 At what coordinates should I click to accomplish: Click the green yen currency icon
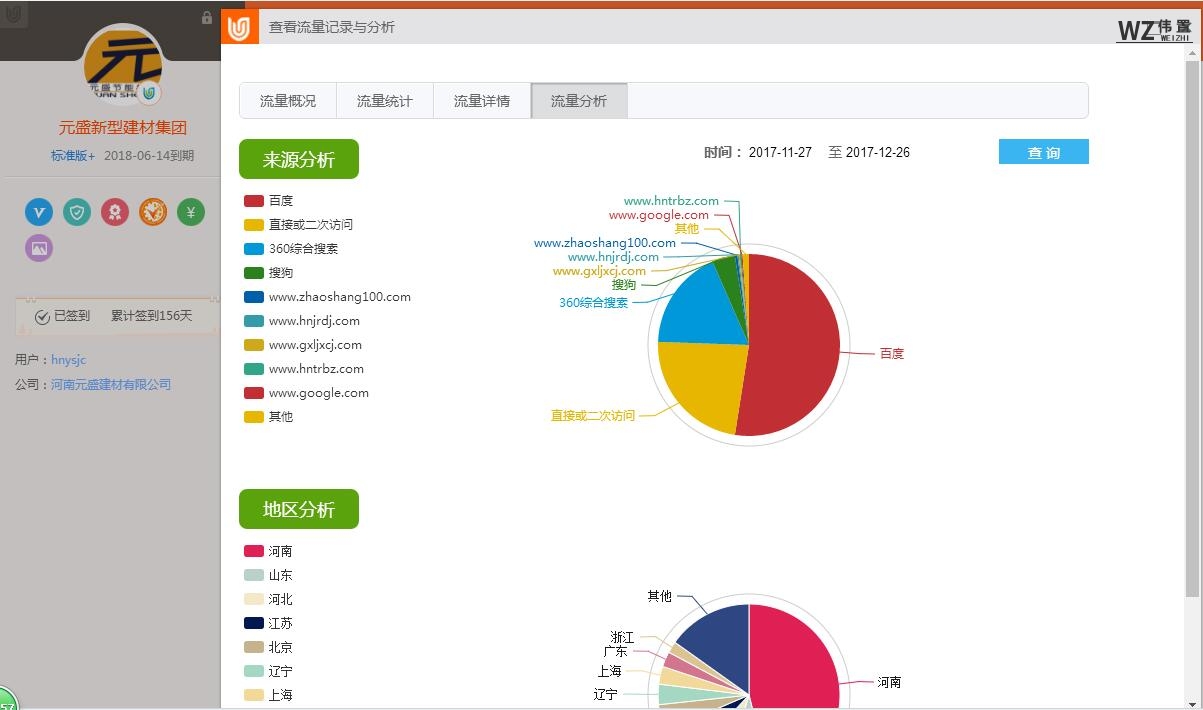click(191, 212)
